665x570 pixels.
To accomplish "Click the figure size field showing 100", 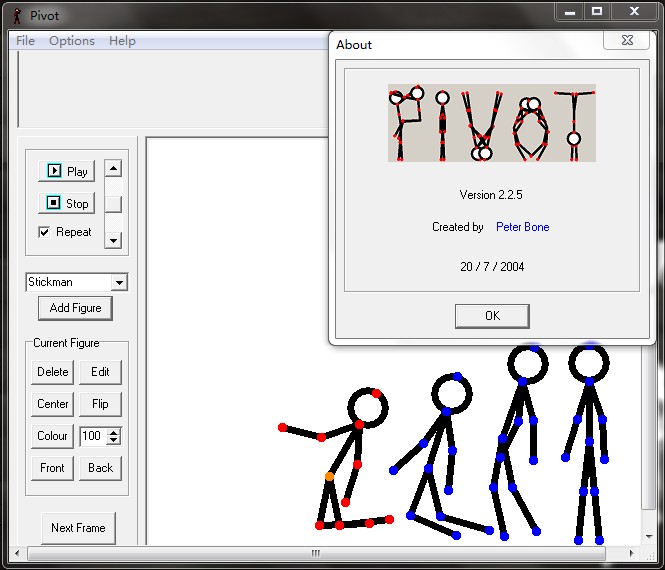I will click(93, 436).
